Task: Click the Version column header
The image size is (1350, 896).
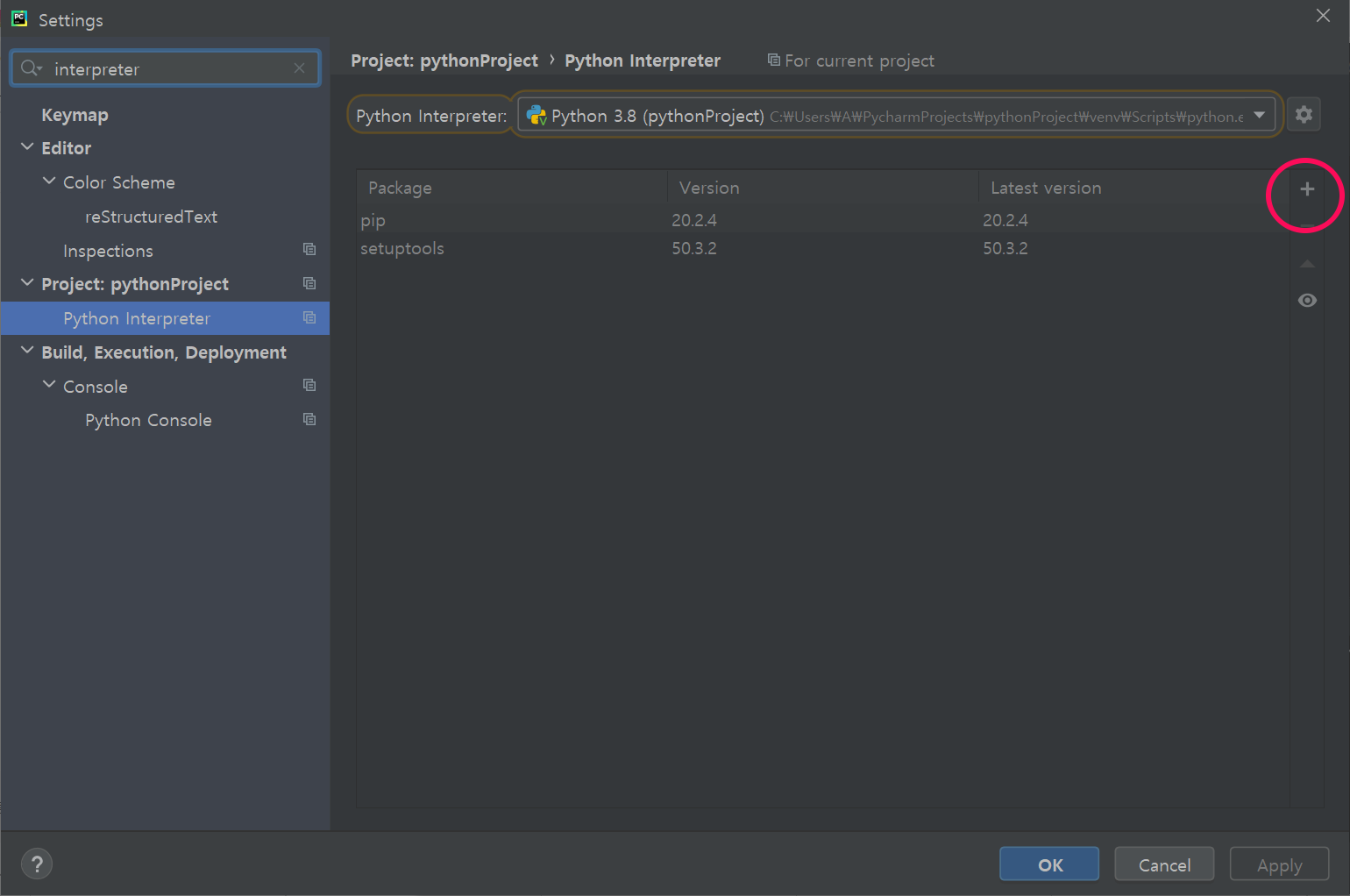Action: [822, 188]
